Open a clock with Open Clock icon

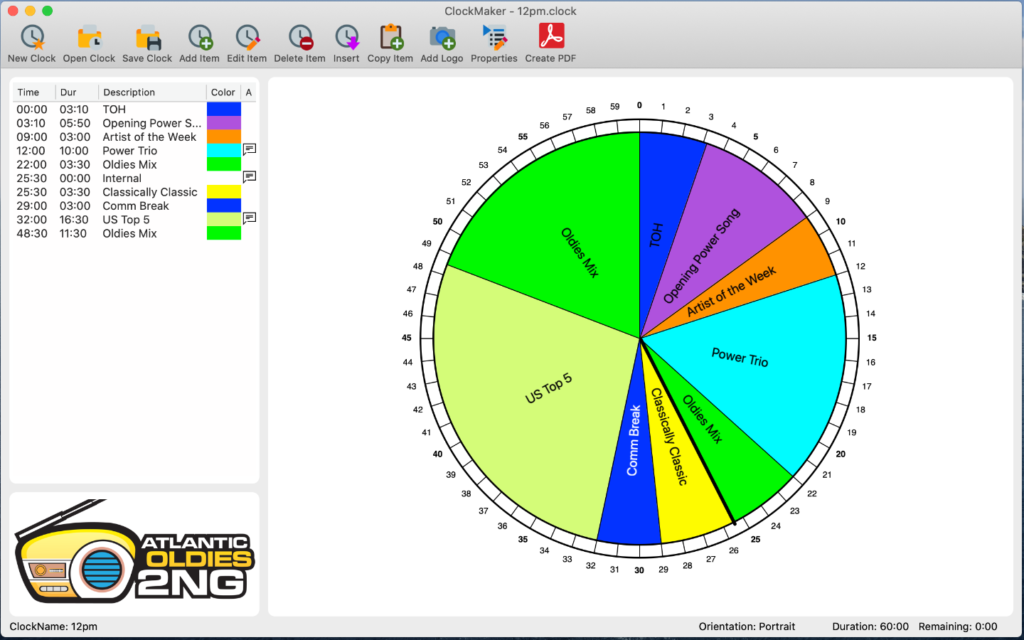click(89, 37)
